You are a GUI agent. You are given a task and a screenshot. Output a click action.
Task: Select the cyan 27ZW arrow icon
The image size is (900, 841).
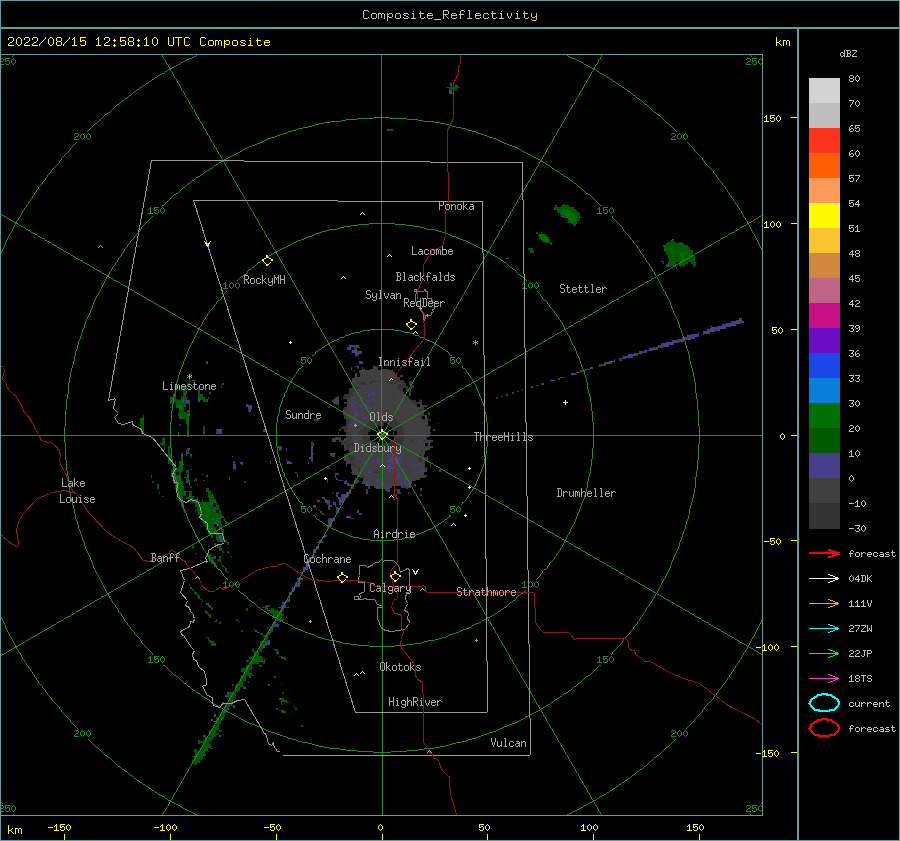pyautogui.click(x=824, y=629)
